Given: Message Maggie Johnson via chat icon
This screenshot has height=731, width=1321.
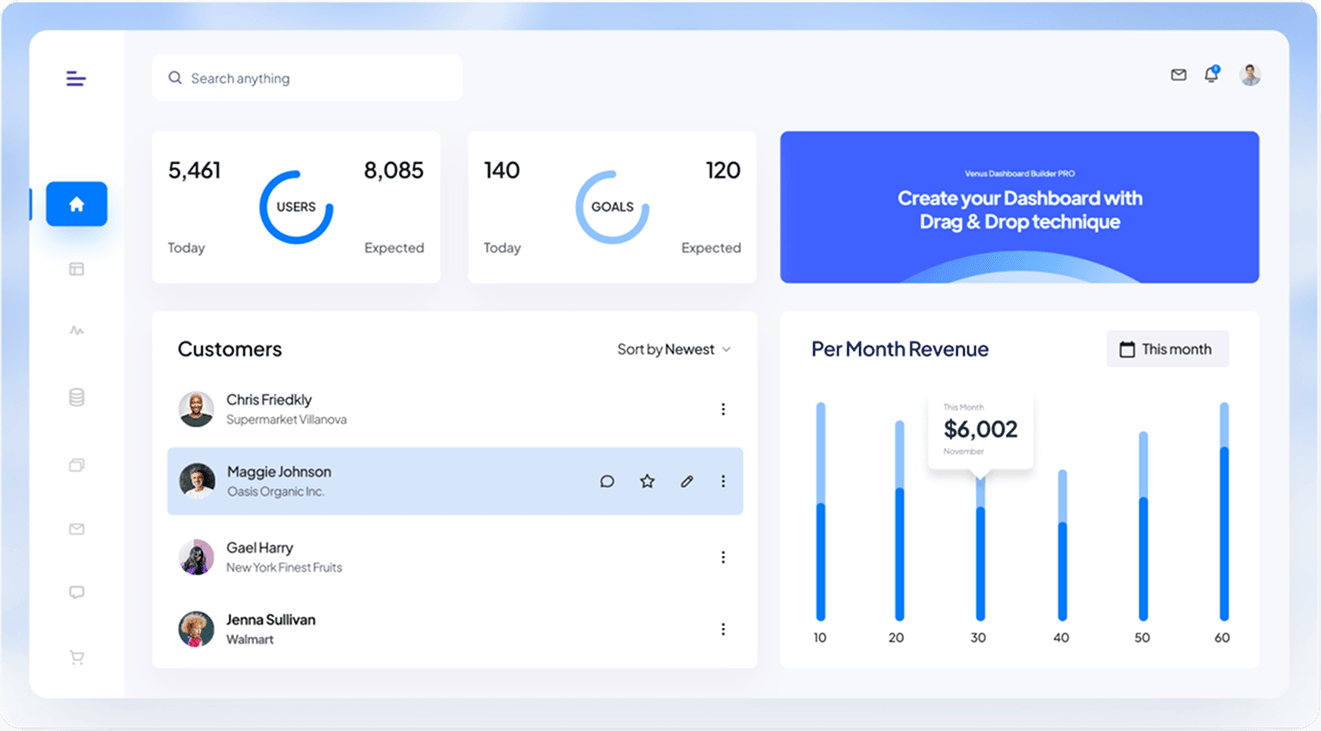Looking at the screenshot, I should pyautogui.click(x=607, y=481).
